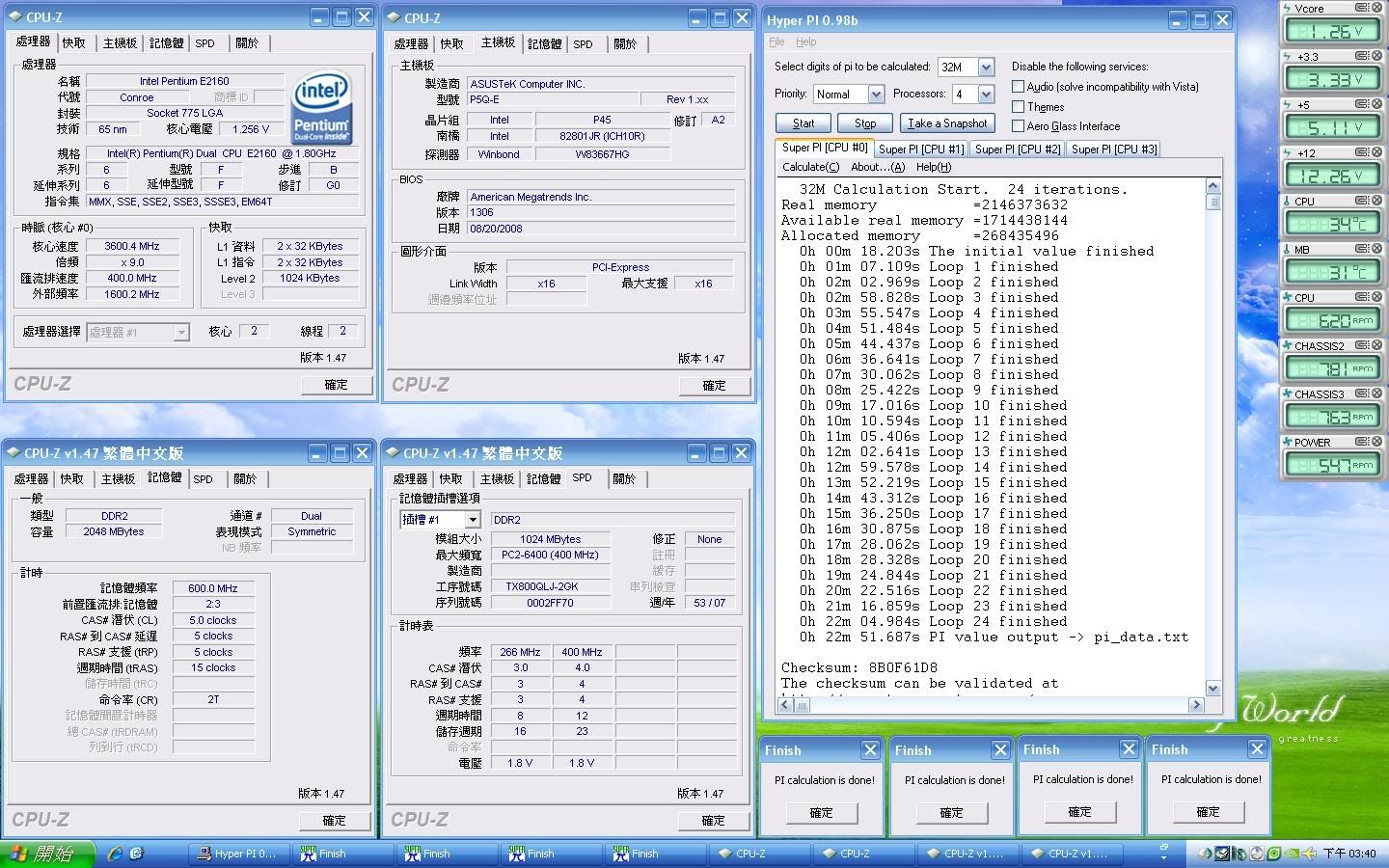Open the Priority Normal dropdown

tap(876, 95)
